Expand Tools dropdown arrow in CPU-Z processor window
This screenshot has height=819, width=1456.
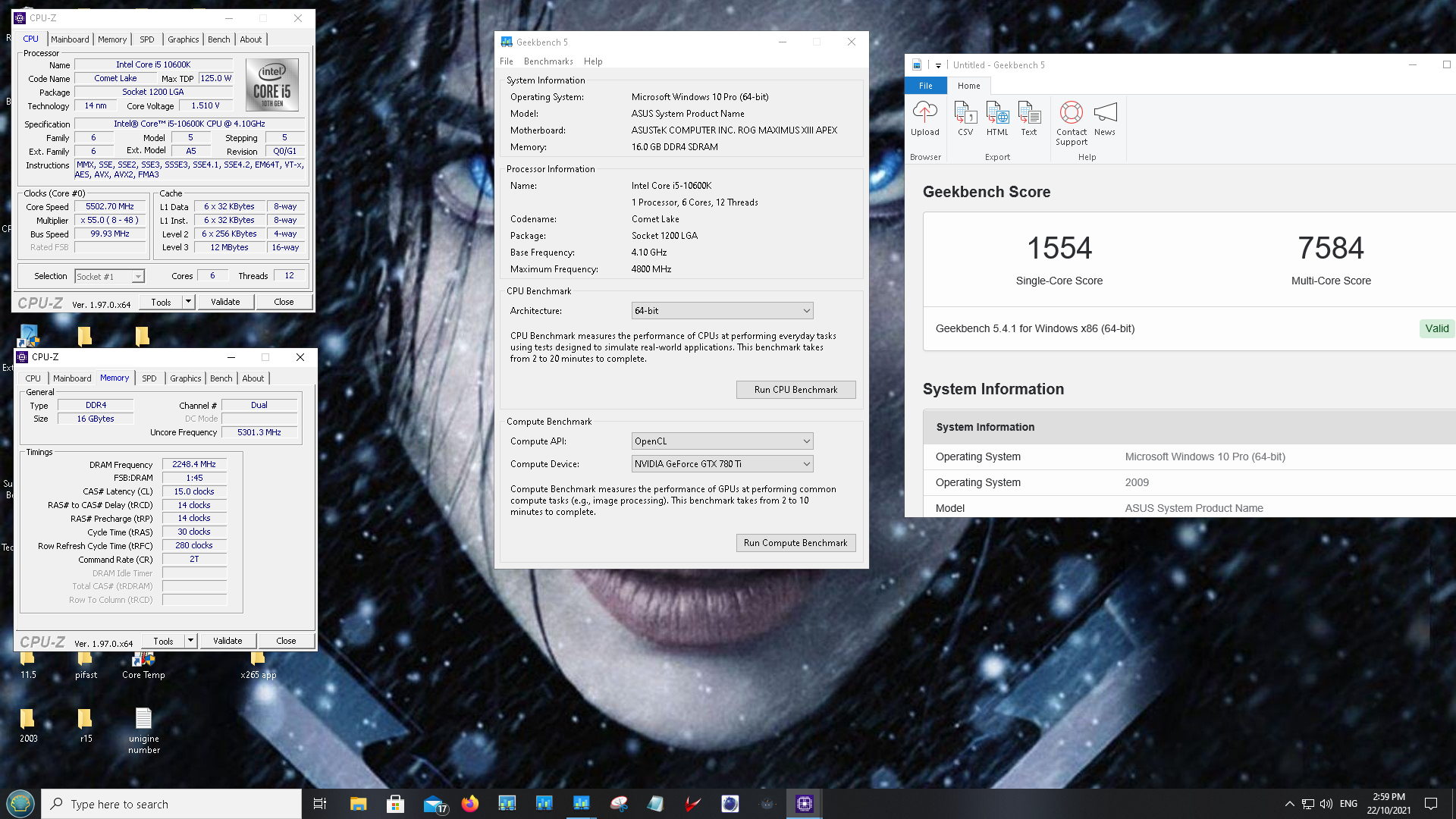coord(189,302)
